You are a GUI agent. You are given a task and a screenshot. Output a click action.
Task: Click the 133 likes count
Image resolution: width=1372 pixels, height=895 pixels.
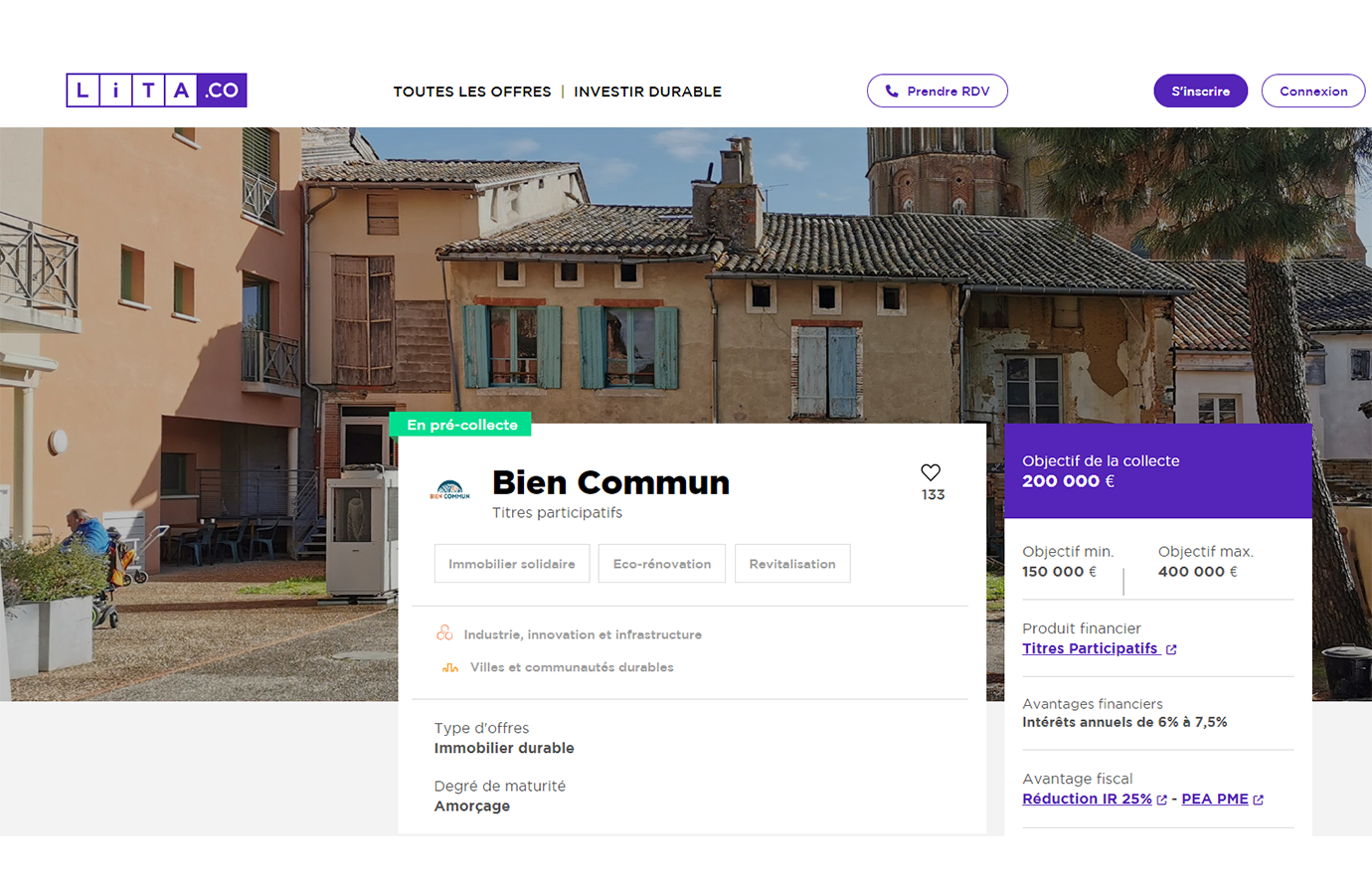[933, 495]
